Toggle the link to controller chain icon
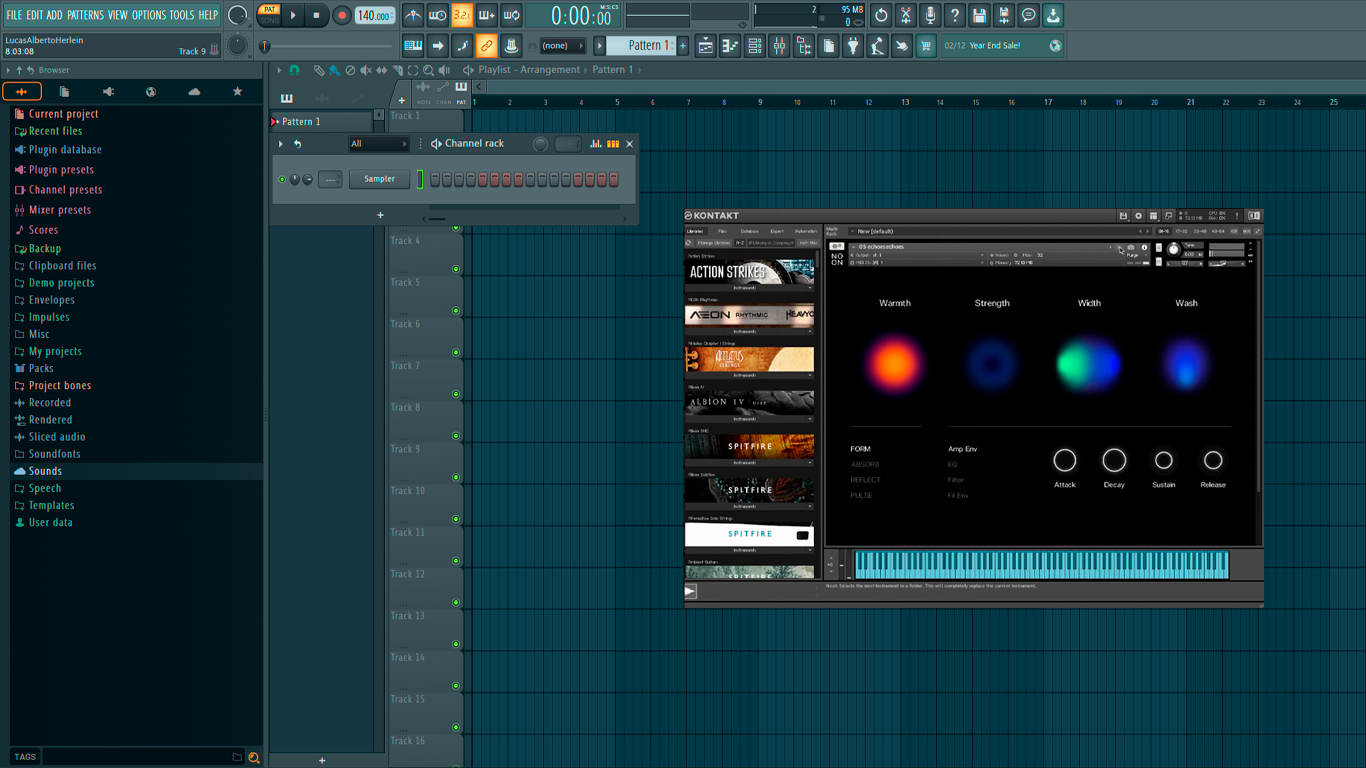Screen dimensions: 1366x768 coord(486,46)
